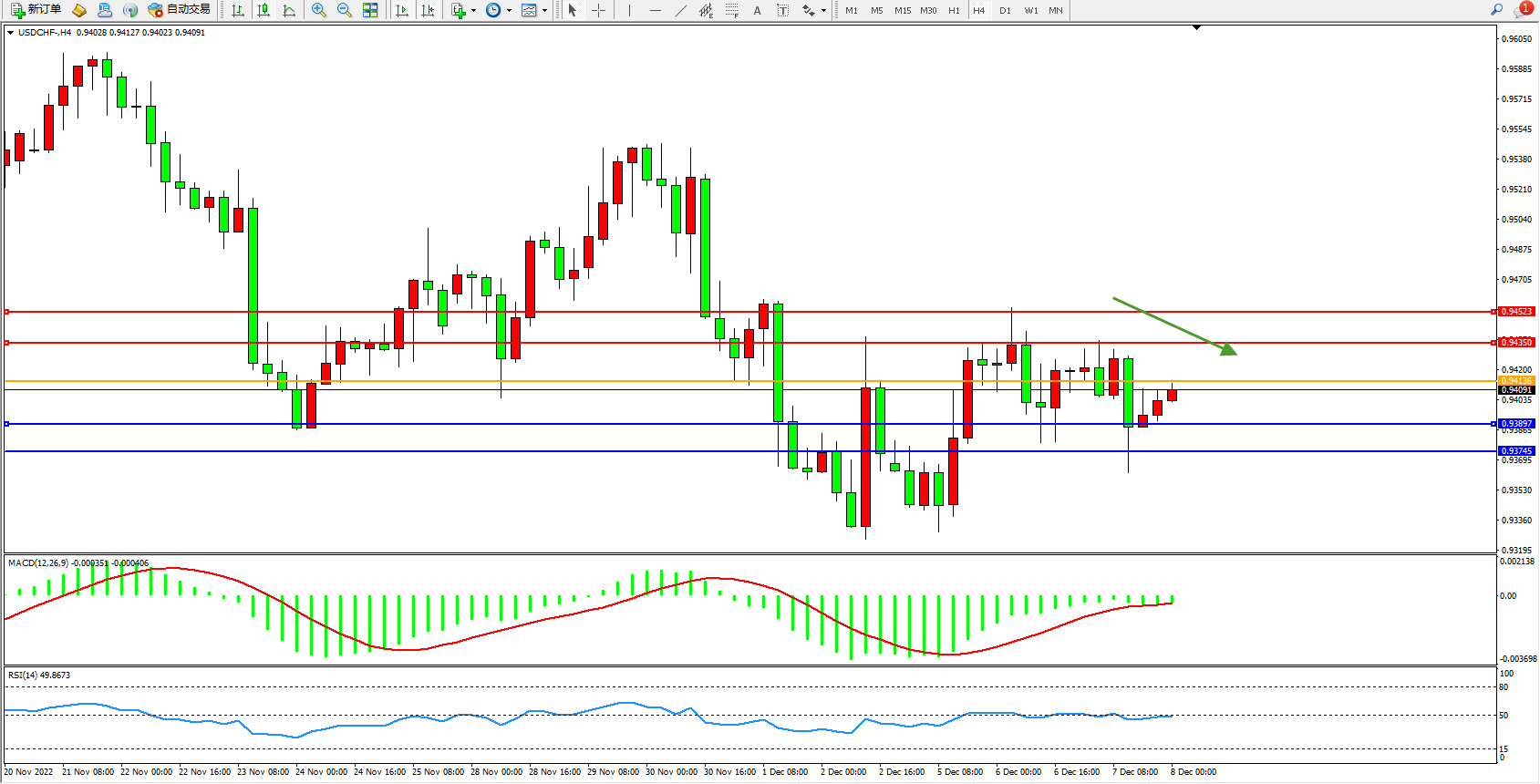
Task: Expand the periodicity clock dropdown
Action: [x=509, y=11]
